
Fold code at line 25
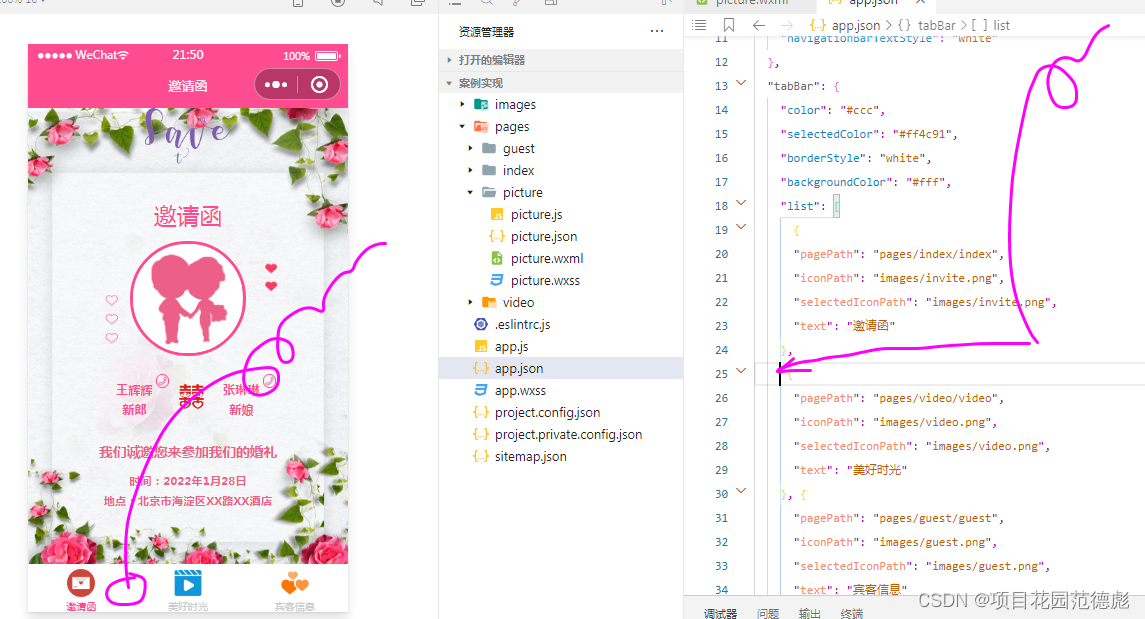pos(741,371)
